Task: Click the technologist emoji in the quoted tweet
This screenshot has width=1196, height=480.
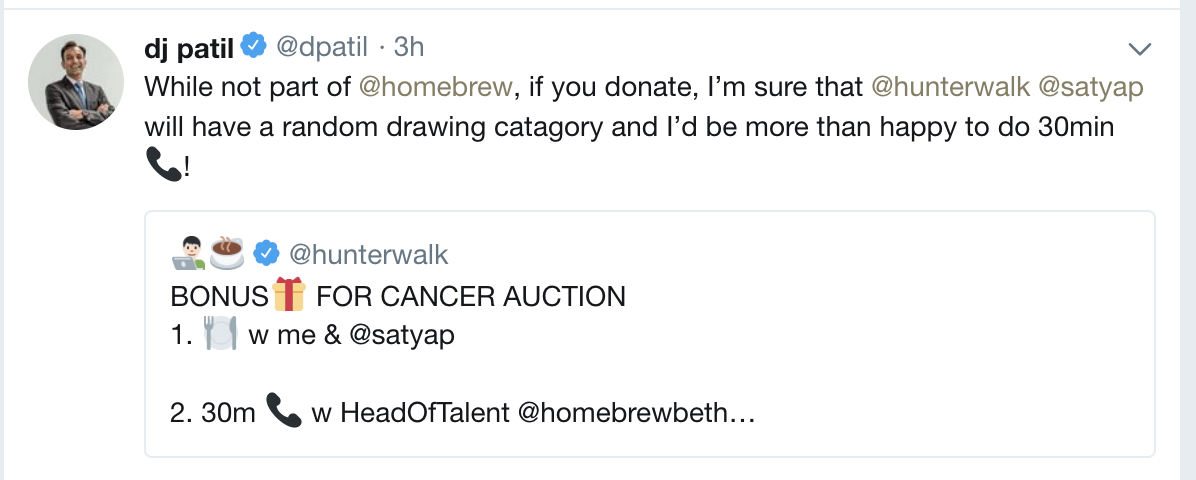Action: 189,254
